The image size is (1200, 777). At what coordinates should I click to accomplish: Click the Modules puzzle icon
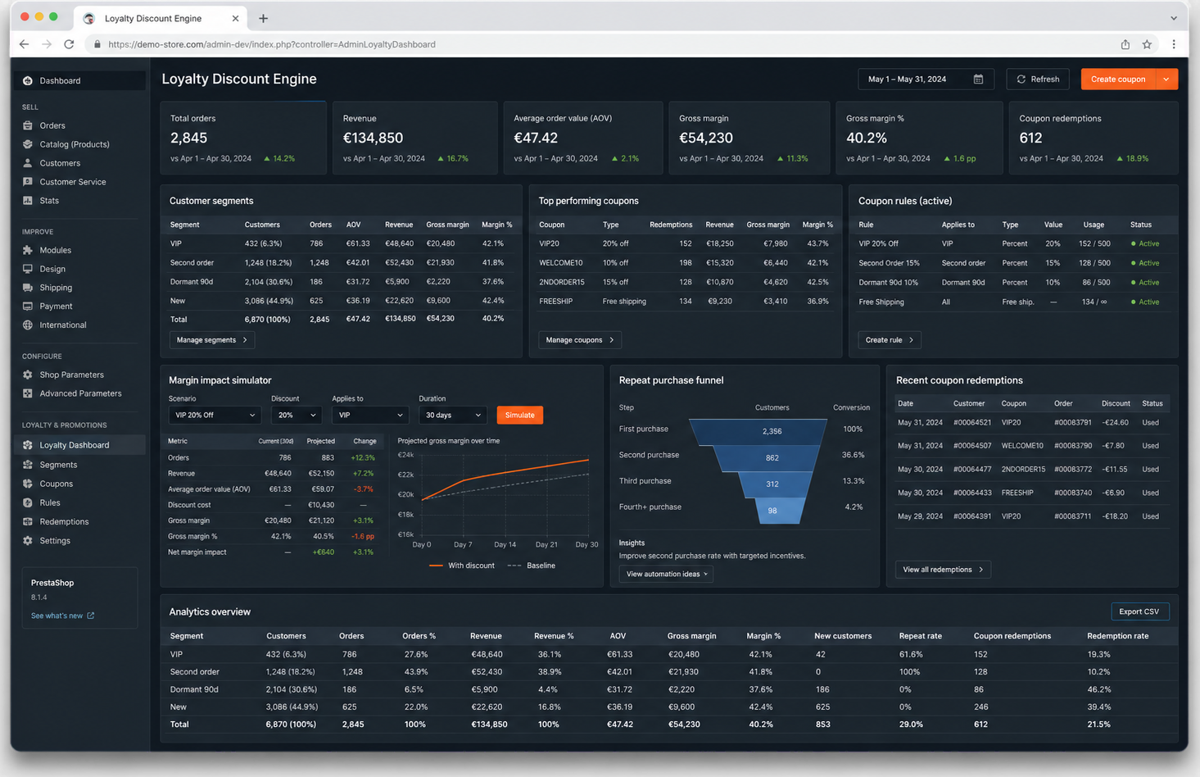tap(28, 250)
